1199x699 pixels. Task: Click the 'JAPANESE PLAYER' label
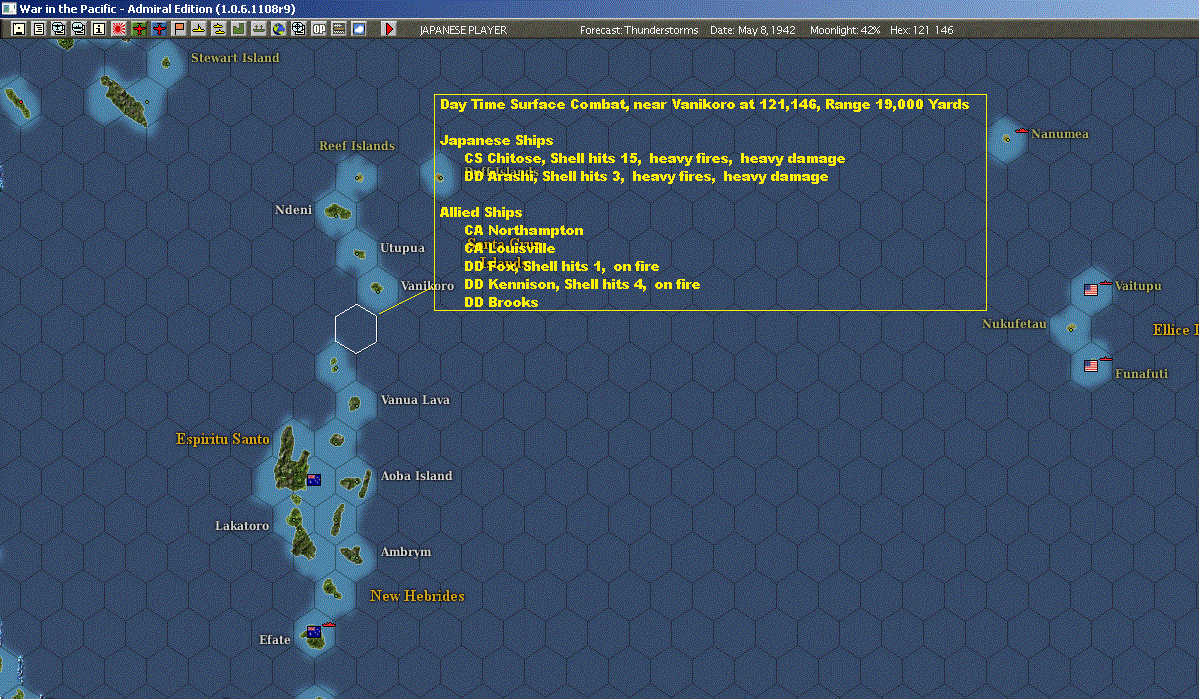click(463, 31)
